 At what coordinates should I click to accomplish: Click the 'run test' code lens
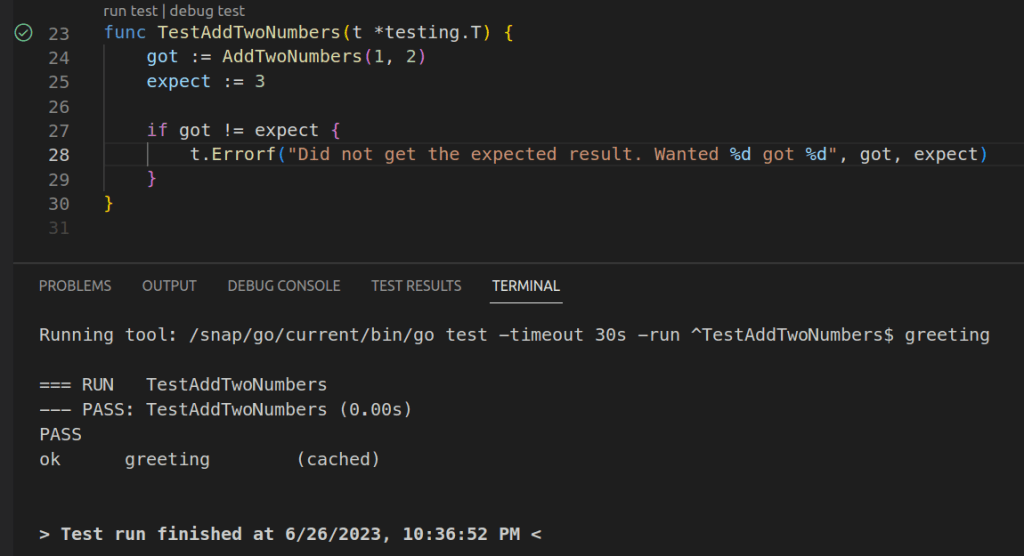pyautogui.click(x=130, y=12)
